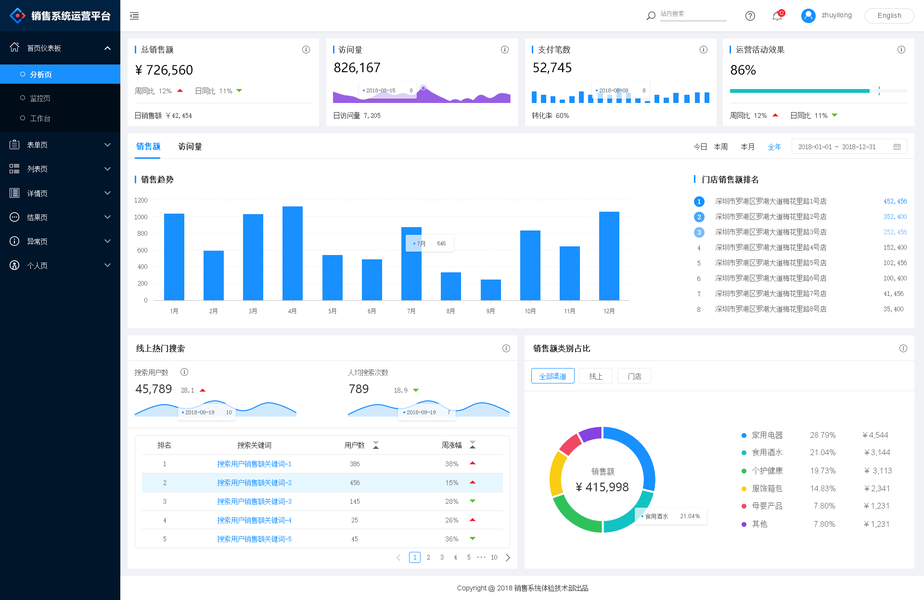Select 线上 channel radio button
The image size is (924, 600).
(x=596, y=376)
